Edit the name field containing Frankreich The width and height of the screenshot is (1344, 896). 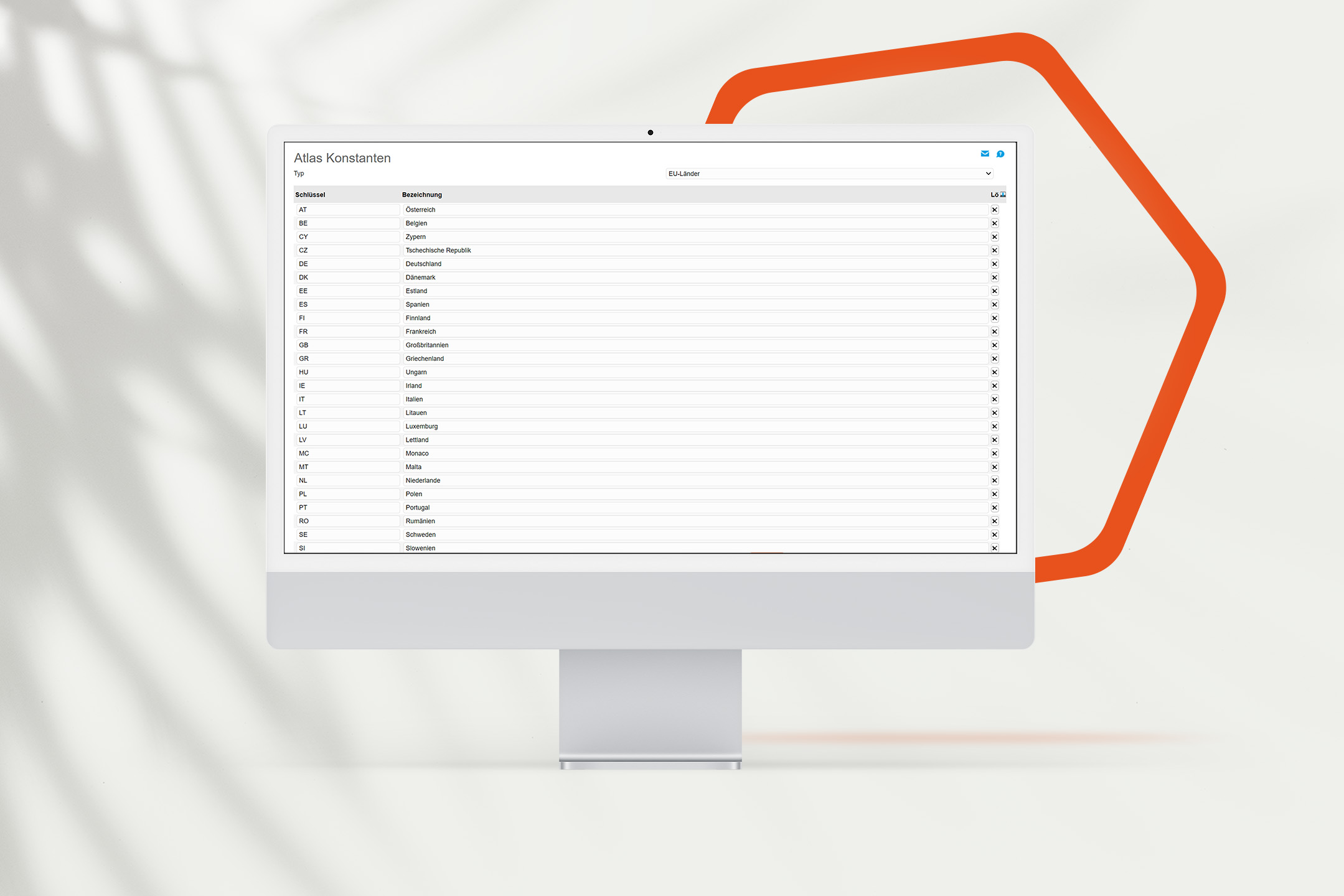click(695, 332)
